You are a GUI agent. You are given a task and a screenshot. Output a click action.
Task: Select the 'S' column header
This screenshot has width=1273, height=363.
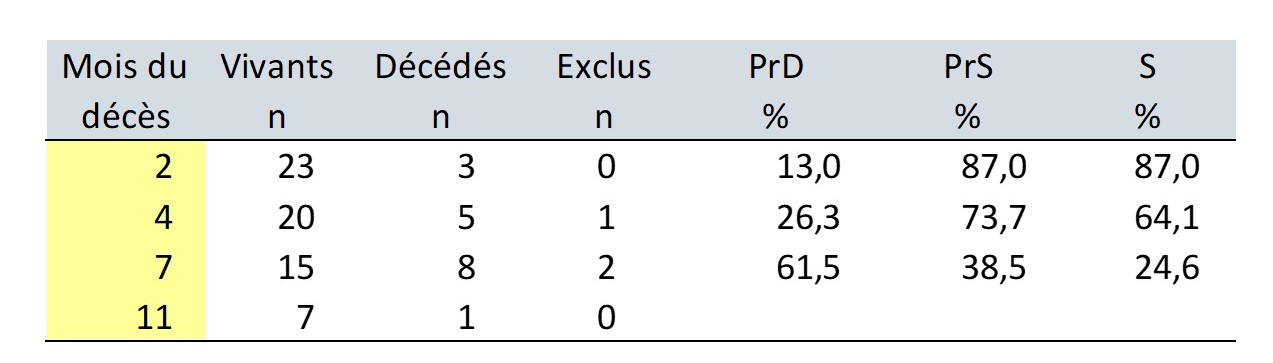click(x=1147, y=92)
